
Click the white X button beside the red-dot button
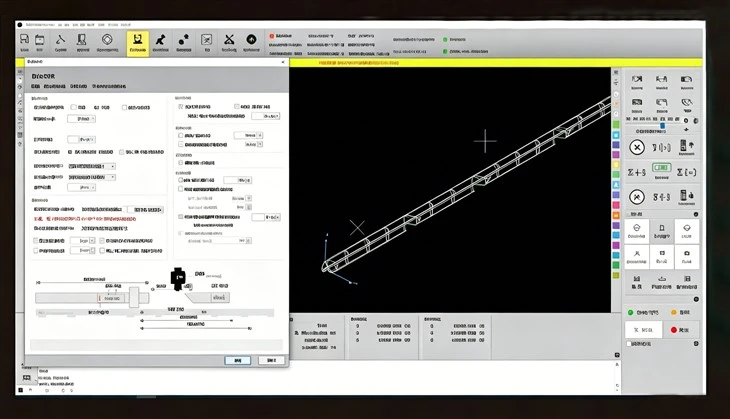click(x=643, y=330)
